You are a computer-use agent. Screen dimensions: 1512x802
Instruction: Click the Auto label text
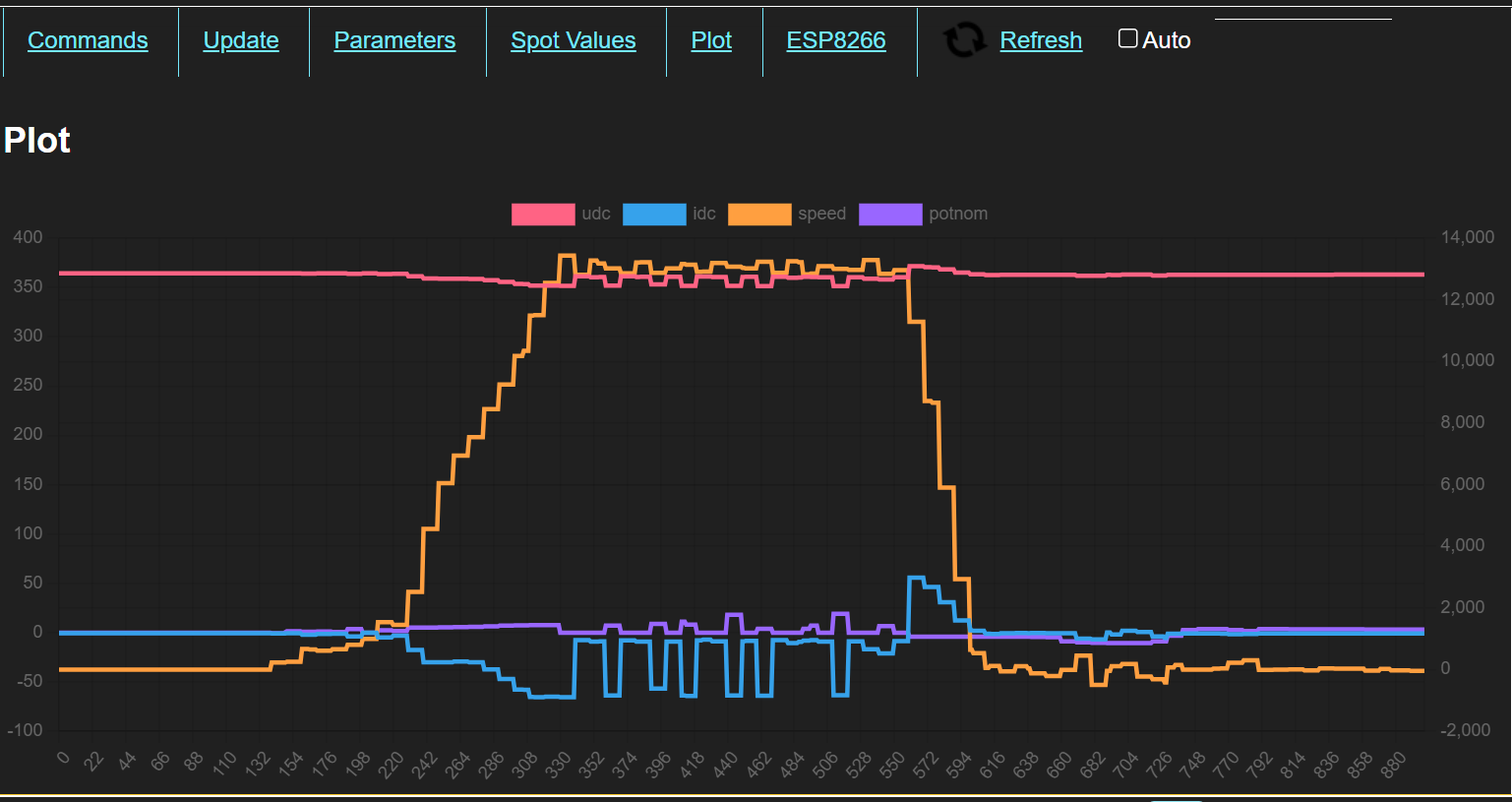pos(1167,40)
